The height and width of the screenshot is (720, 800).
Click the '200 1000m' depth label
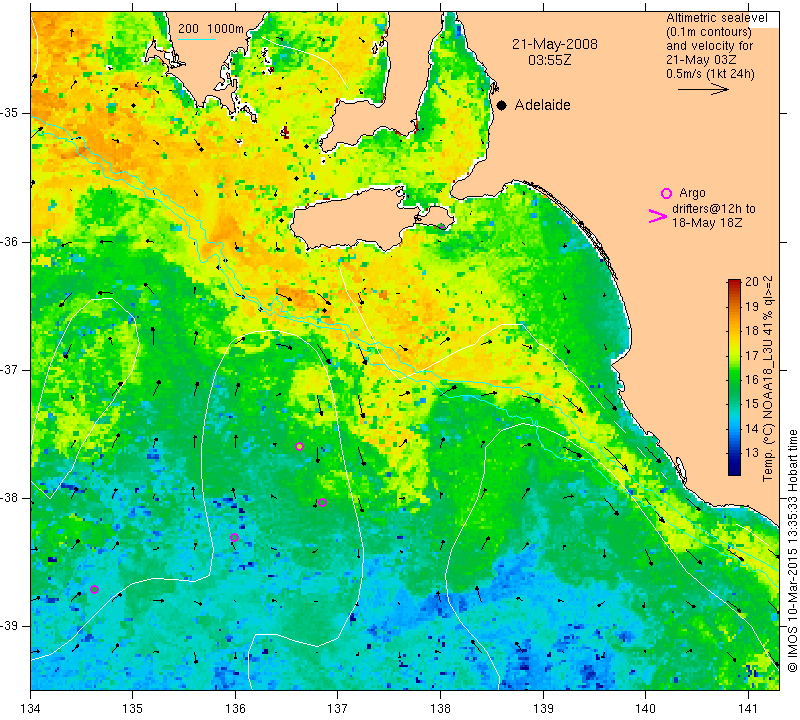pyautogui.click(x=211, y=29)
